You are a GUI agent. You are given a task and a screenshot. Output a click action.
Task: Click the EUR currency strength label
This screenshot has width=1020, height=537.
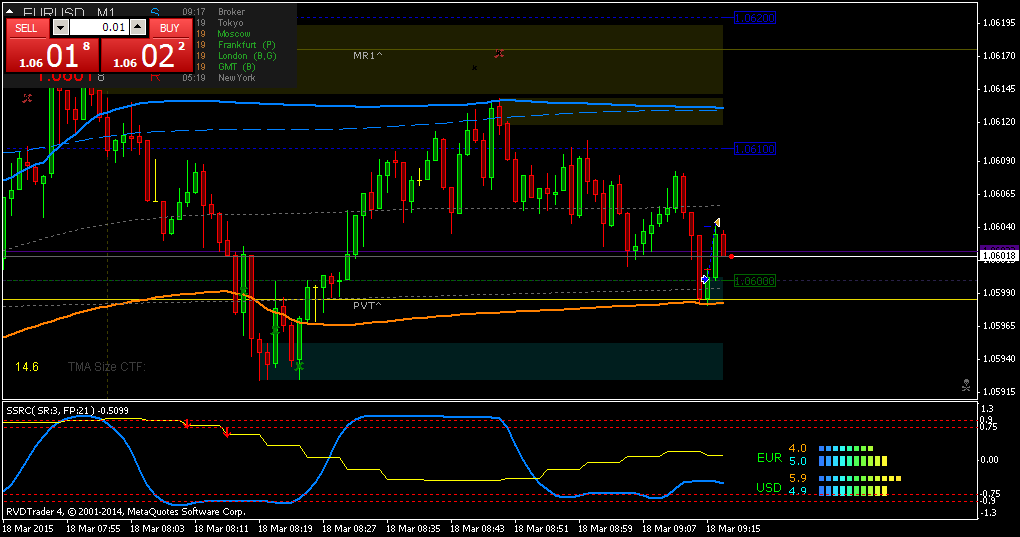pos(770,458)
